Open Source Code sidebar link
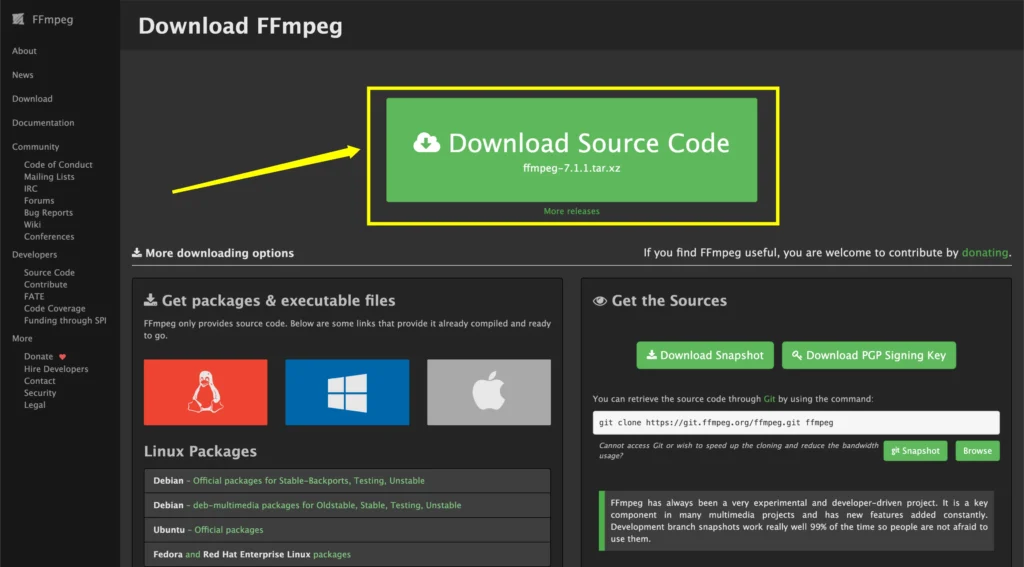The width and height of the screenshot is (1024, 567). 49,272
